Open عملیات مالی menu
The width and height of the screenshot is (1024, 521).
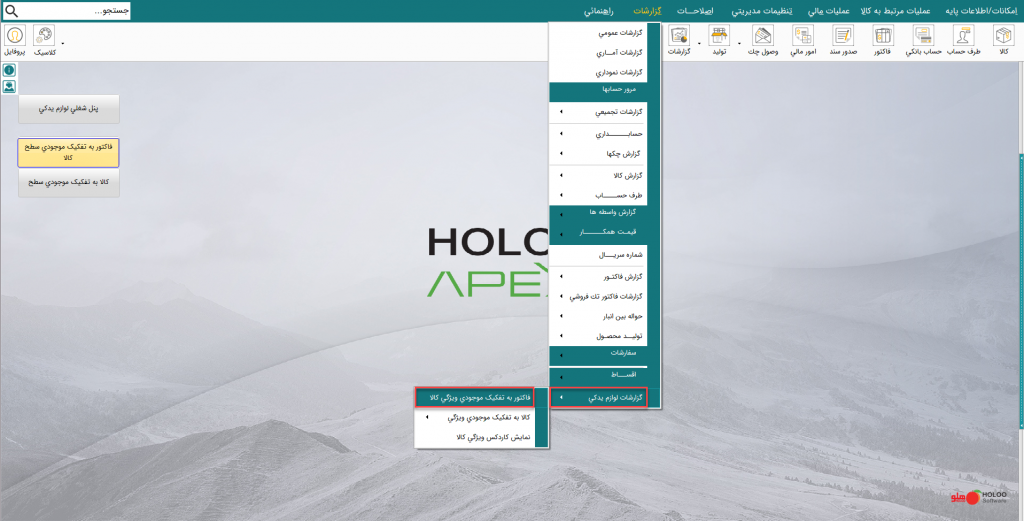coord(828,11)
